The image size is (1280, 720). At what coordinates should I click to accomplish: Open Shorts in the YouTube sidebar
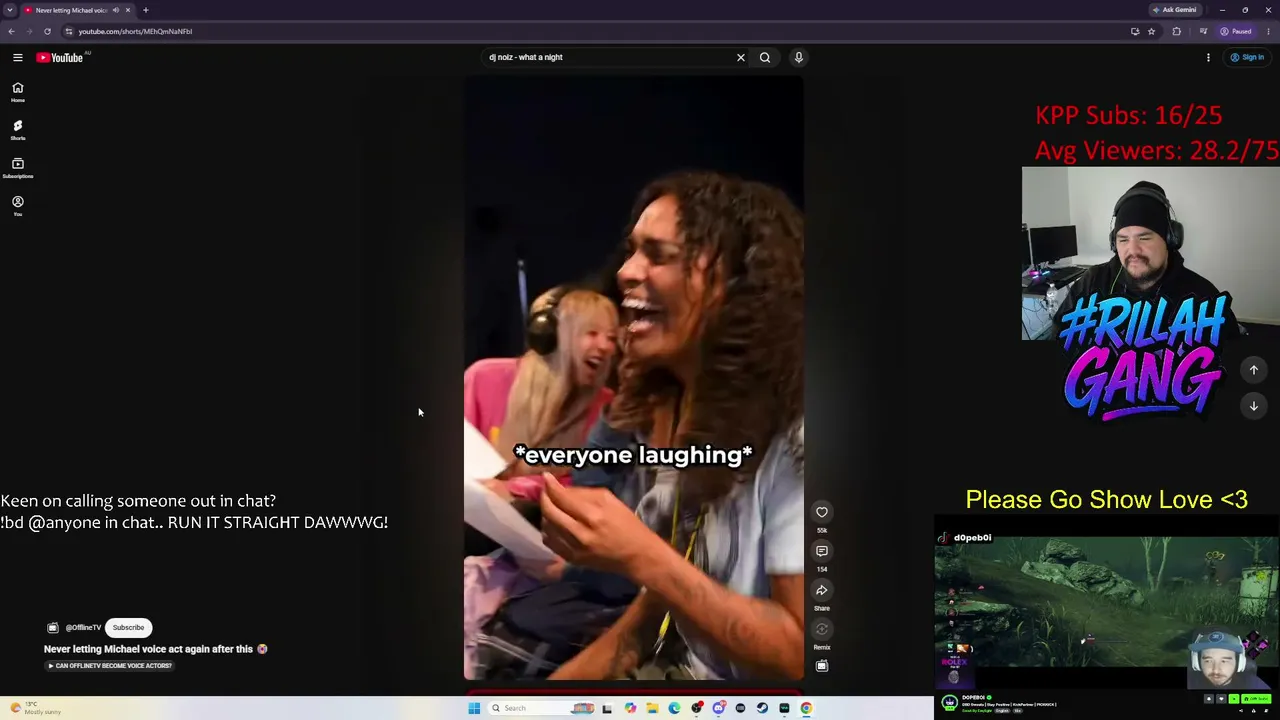tap(17, 130)
